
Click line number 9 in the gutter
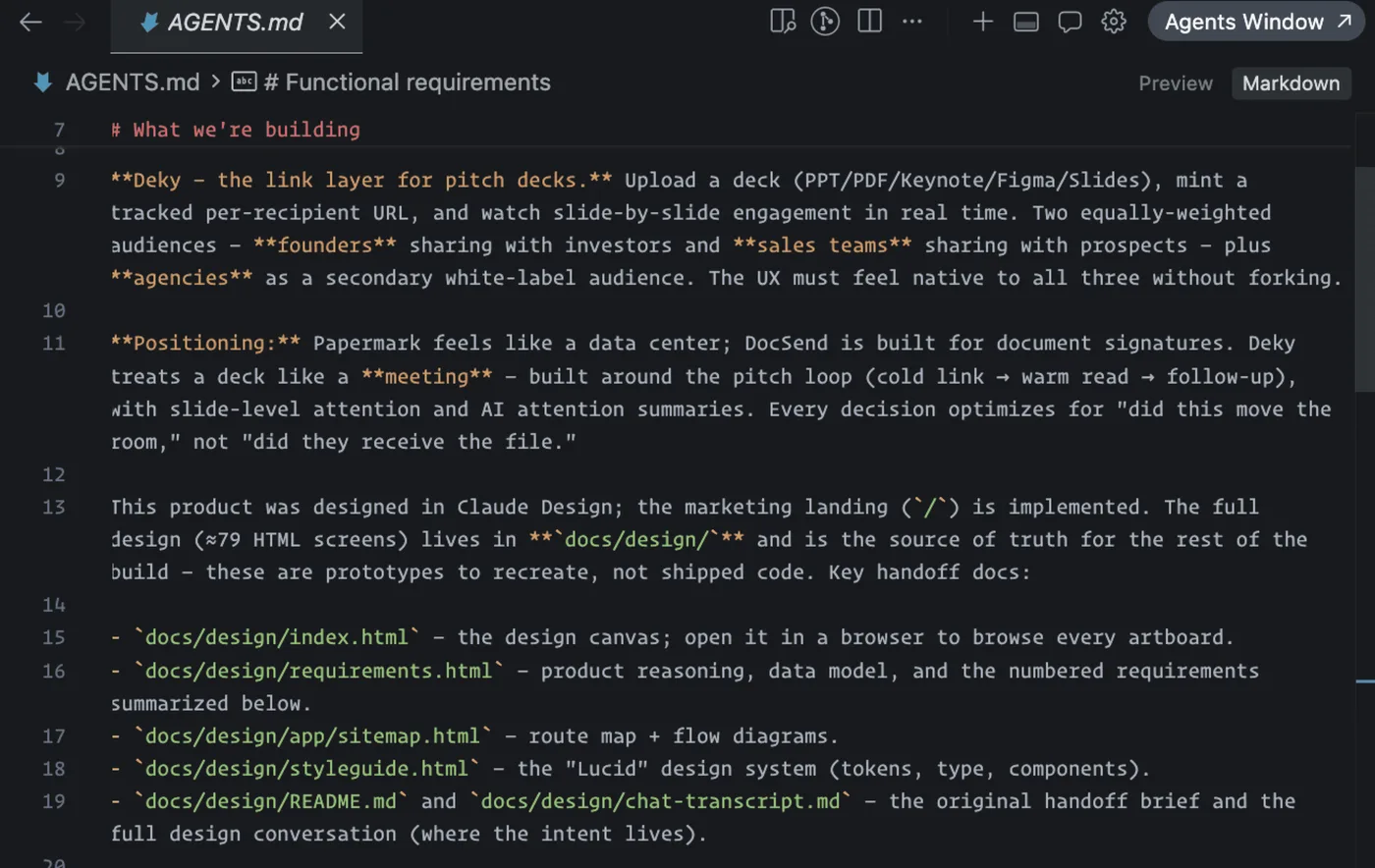point(60,180)
